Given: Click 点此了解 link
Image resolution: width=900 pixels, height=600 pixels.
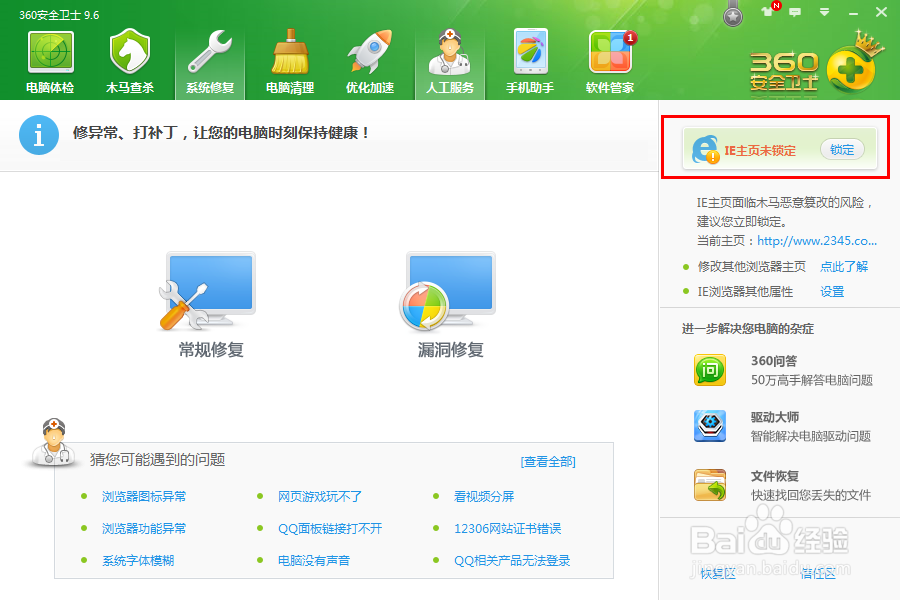Looking at the screenshot, I should click(x=844, y=266).
